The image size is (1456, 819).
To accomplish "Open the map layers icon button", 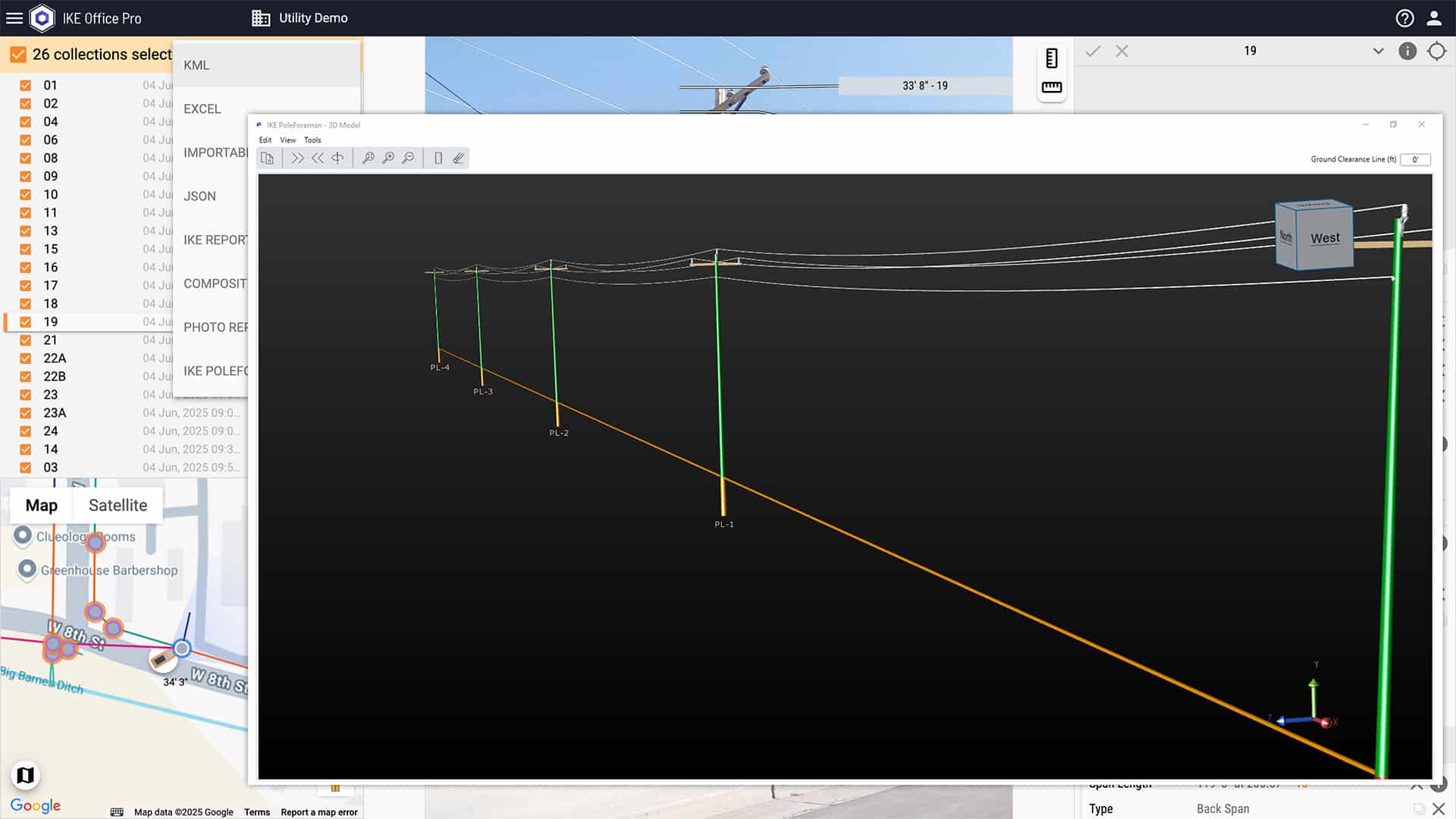I will tap(25, 775).
